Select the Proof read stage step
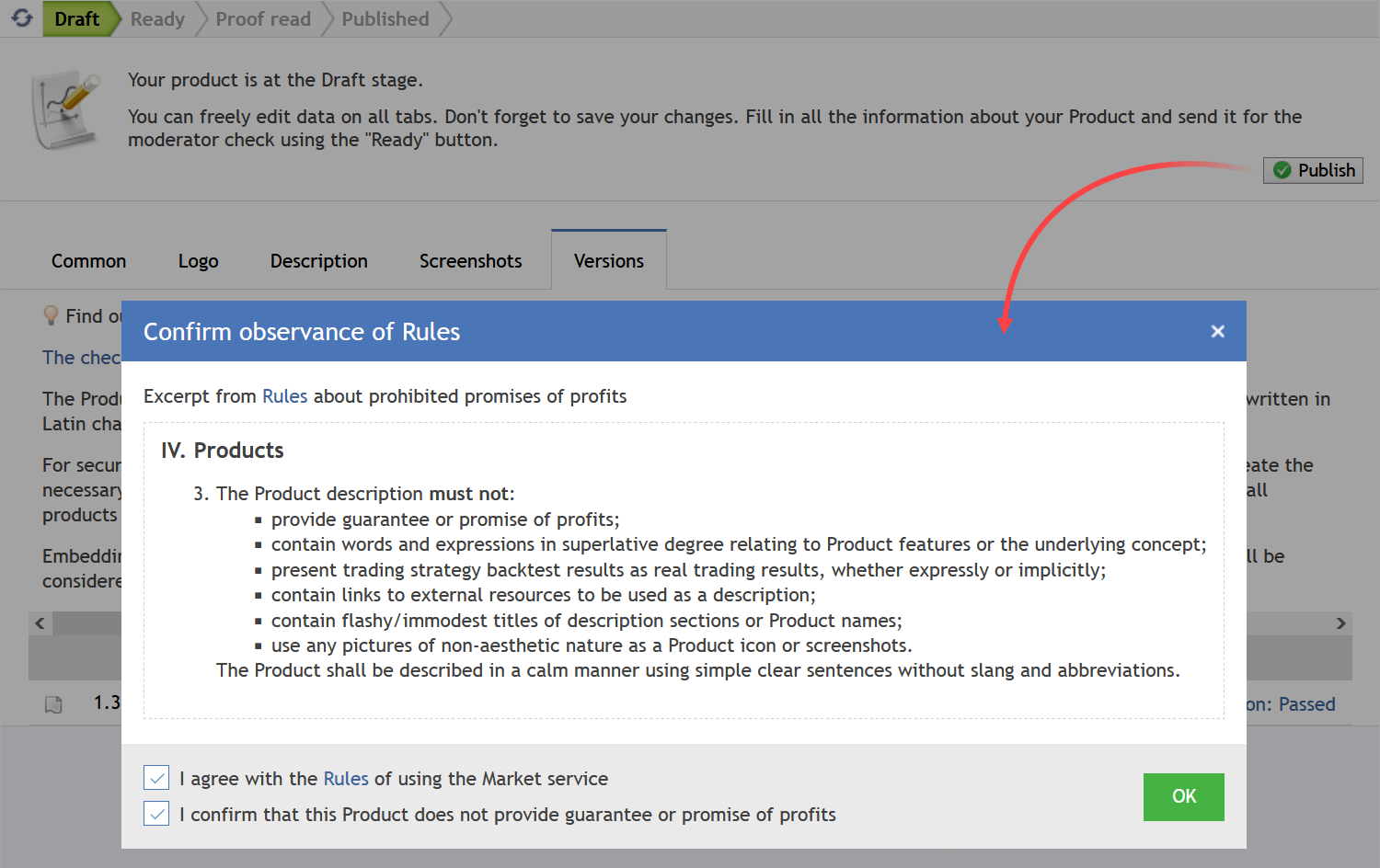1380x868 pixels. click(x=263, y=19)
